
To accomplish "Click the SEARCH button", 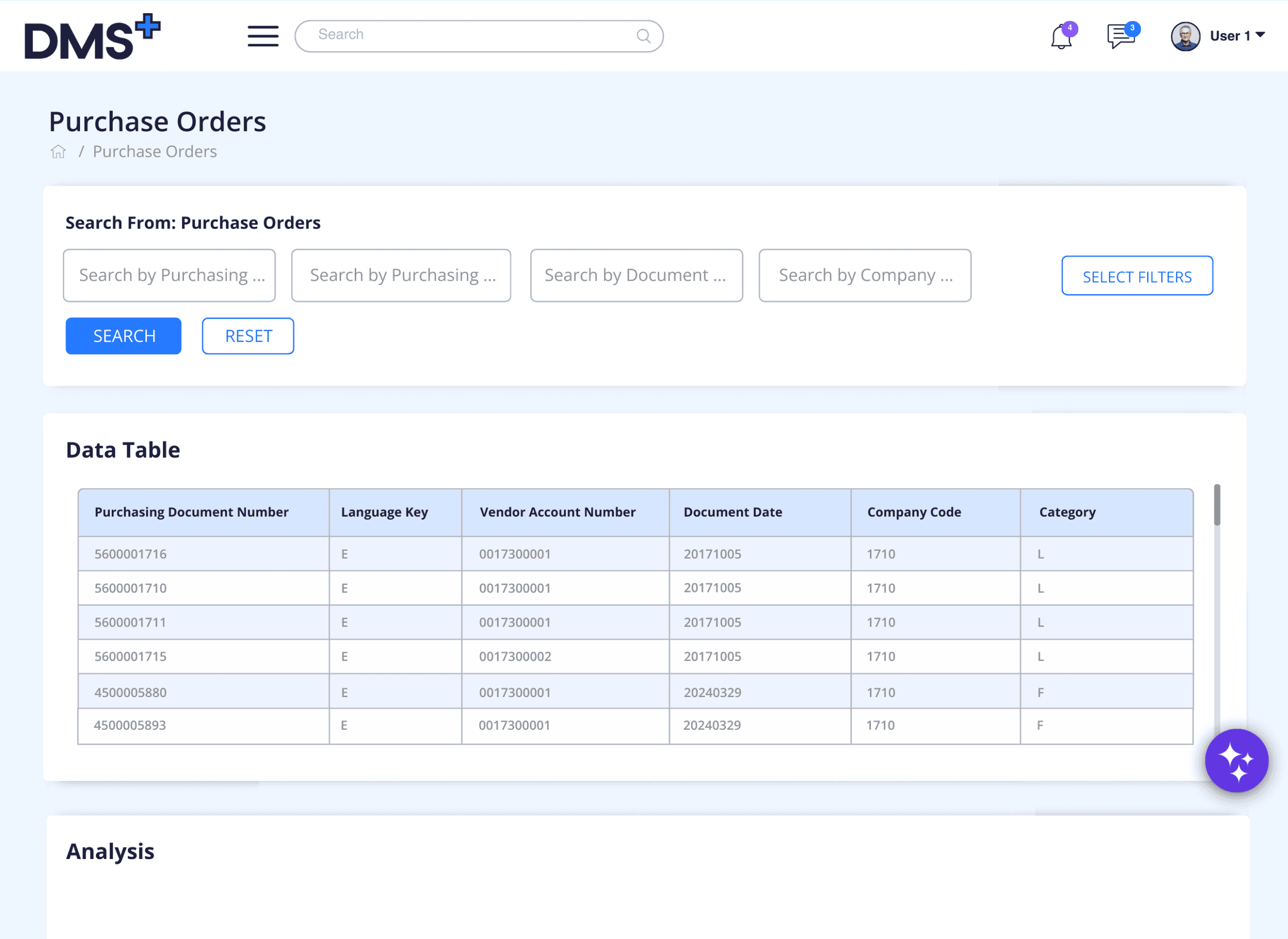I will point(123,336).
